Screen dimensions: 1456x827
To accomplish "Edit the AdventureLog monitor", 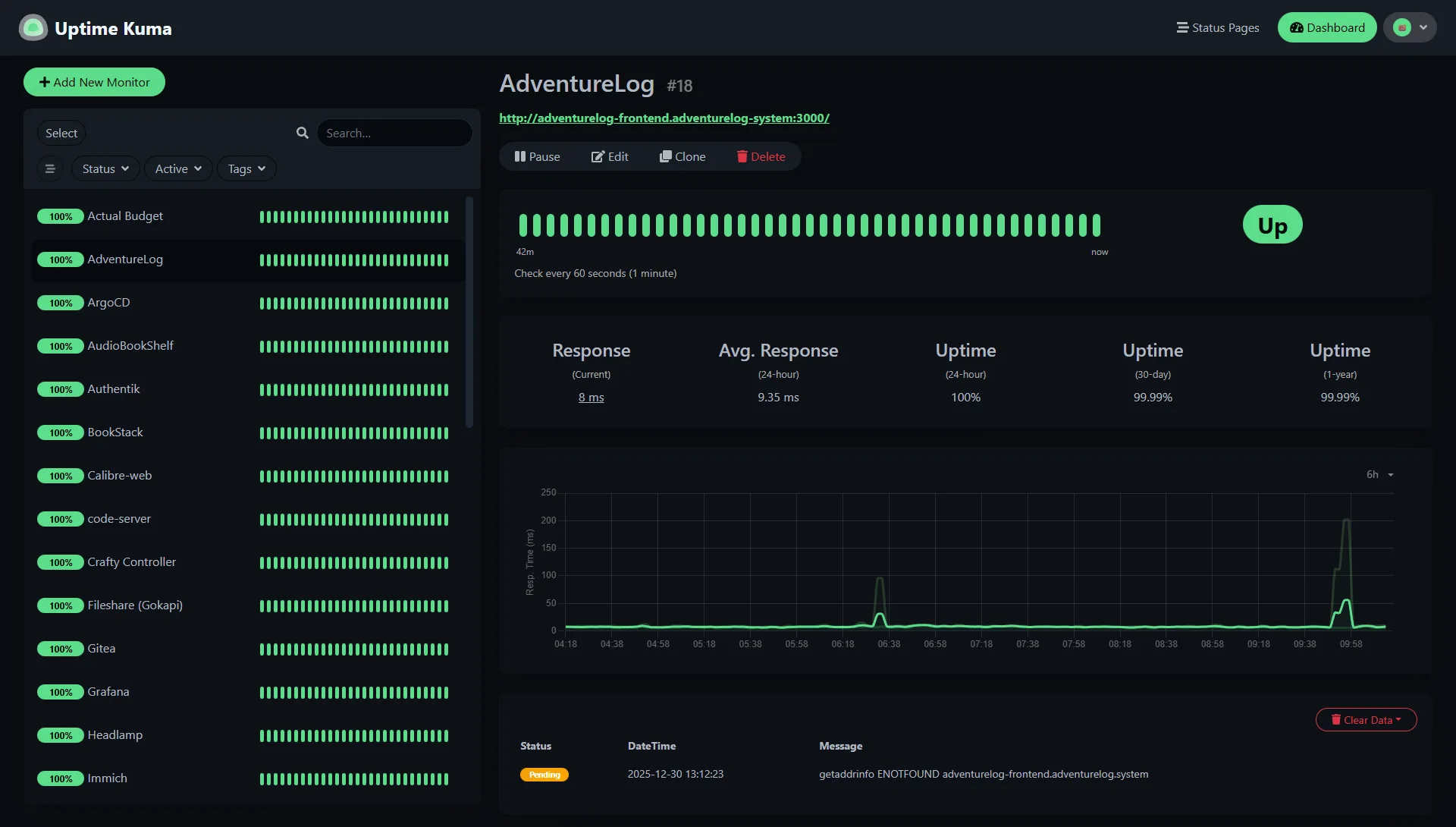I will pyautogui.click(x=610, y=156).
